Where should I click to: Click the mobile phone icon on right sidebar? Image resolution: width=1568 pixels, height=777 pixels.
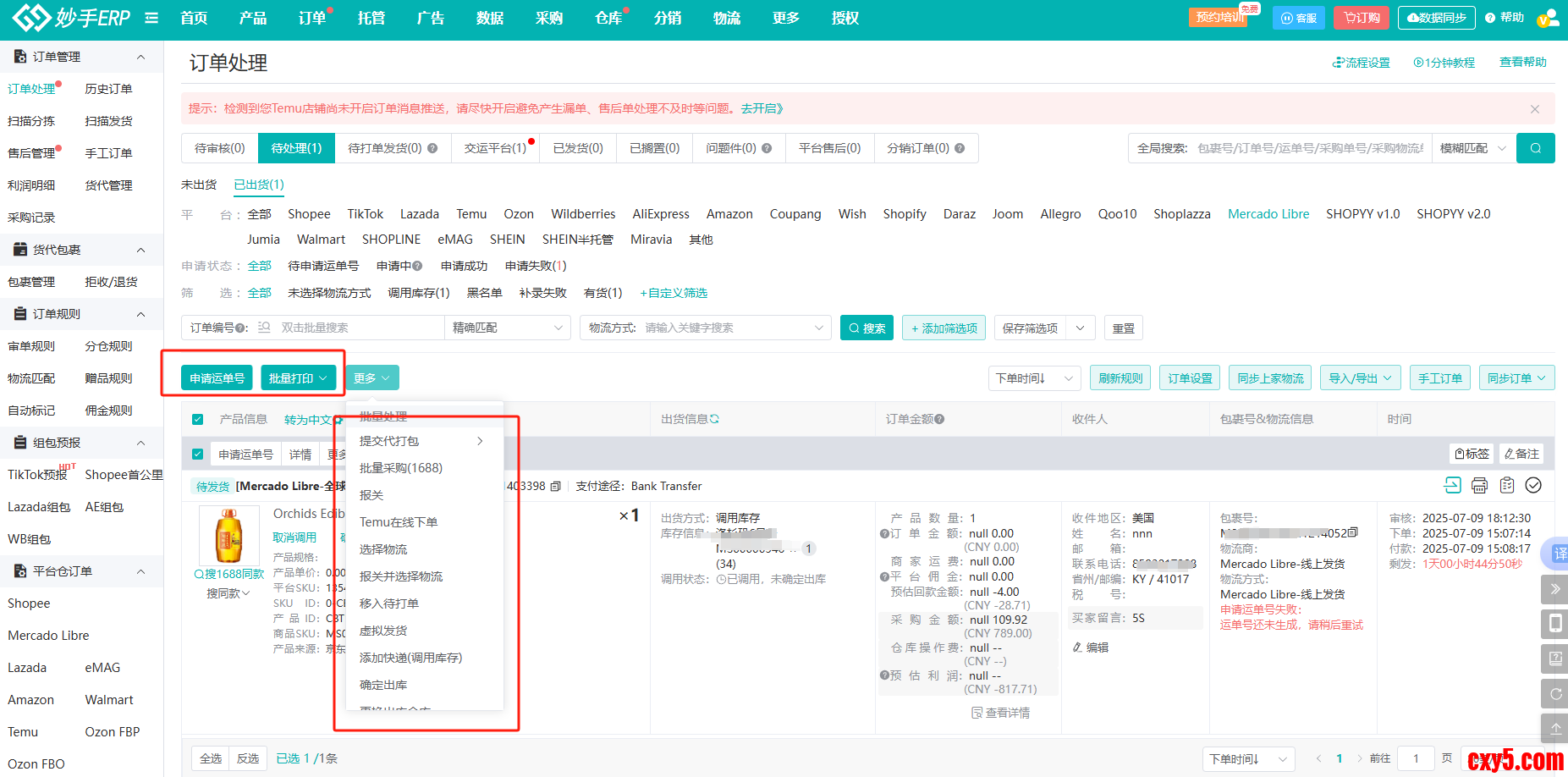[1555, 624]
